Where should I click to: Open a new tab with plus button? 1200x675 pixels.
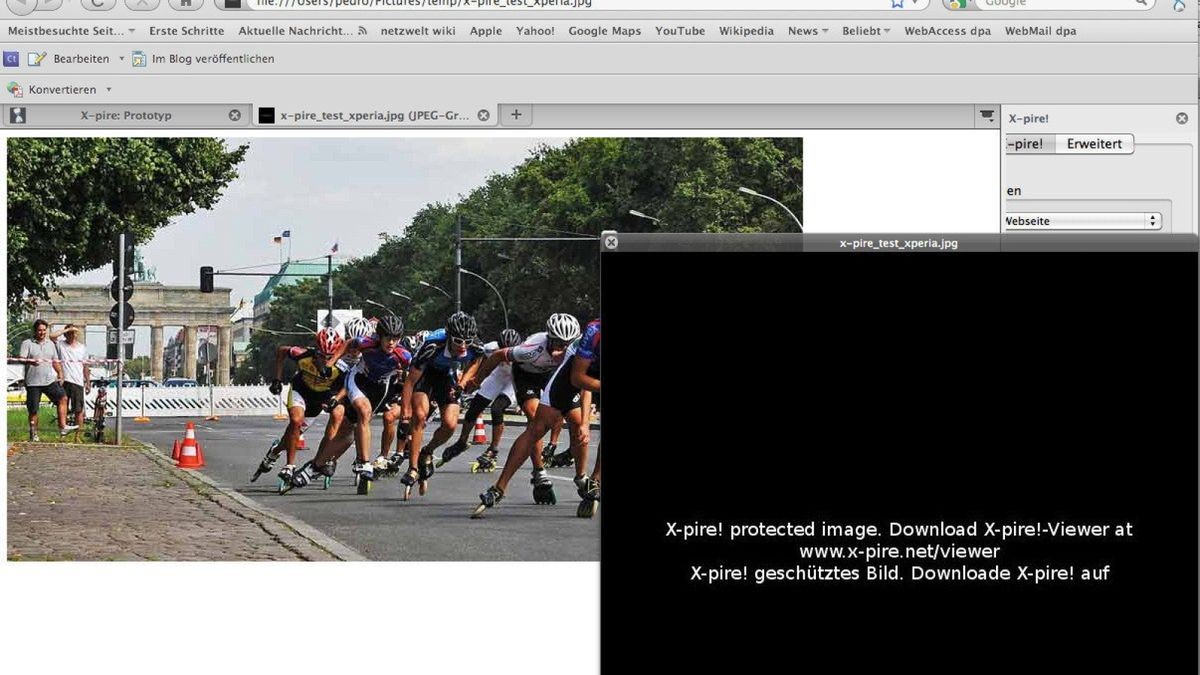point(516,115)
